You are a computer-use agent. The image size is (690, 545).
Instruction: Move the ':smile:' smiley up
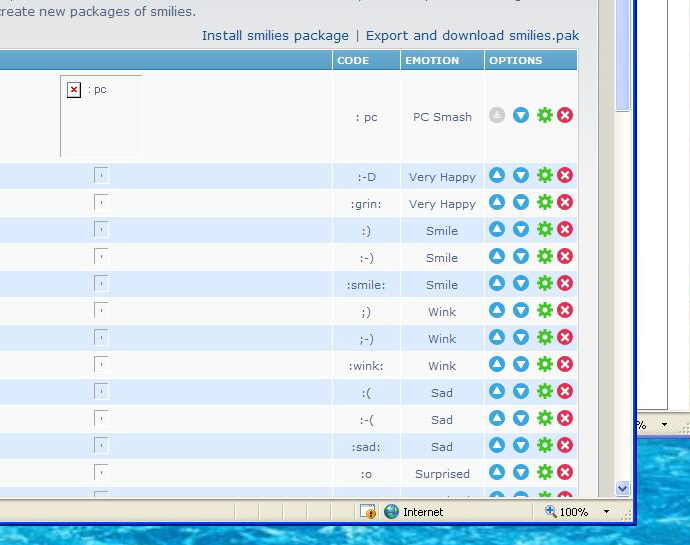(497, 283)
